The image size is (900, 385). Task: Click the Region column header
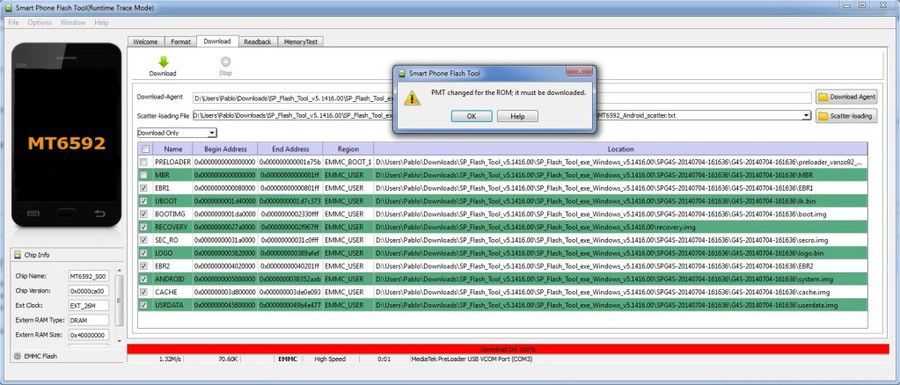348,149
